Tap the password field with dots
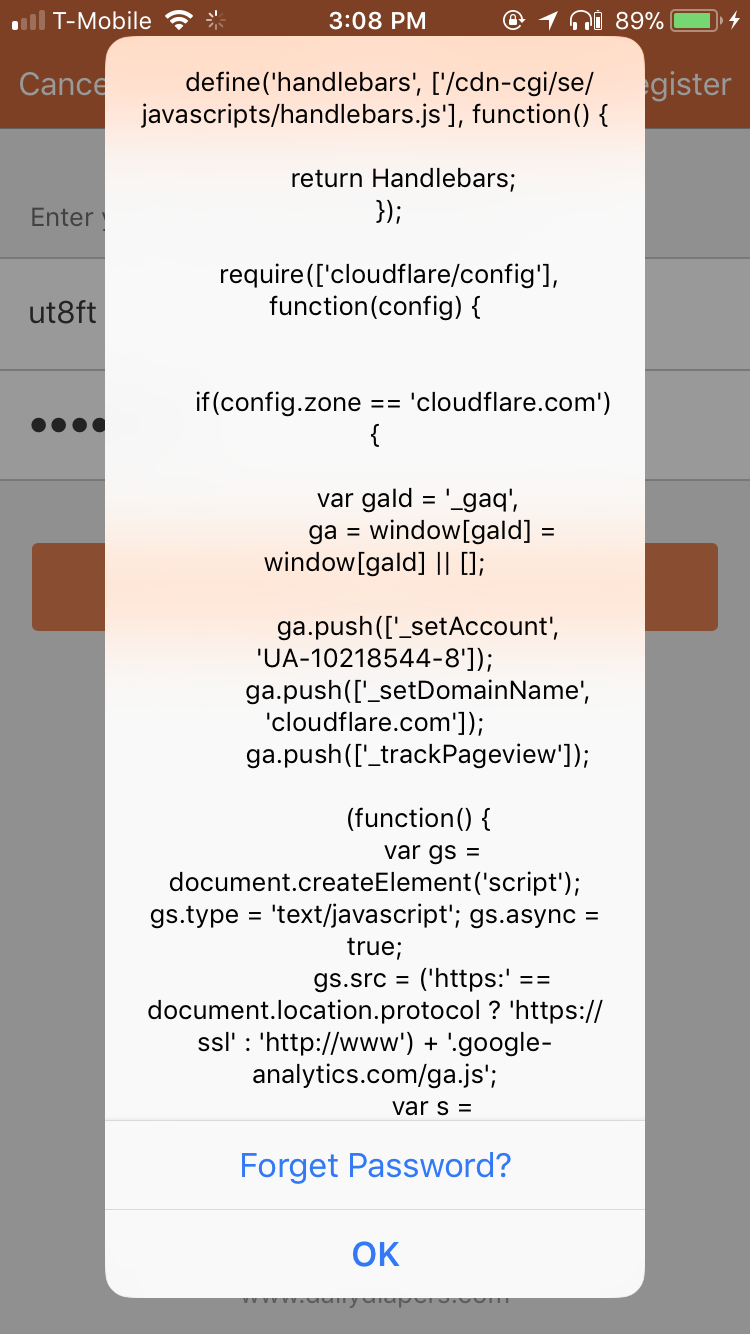This screenshot has height=1334, width=750. pos(375,424)
